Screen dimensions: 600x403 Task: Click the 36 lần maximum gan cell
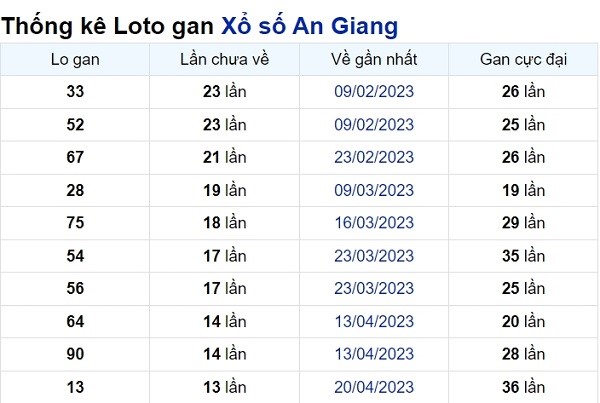(523, 387)
